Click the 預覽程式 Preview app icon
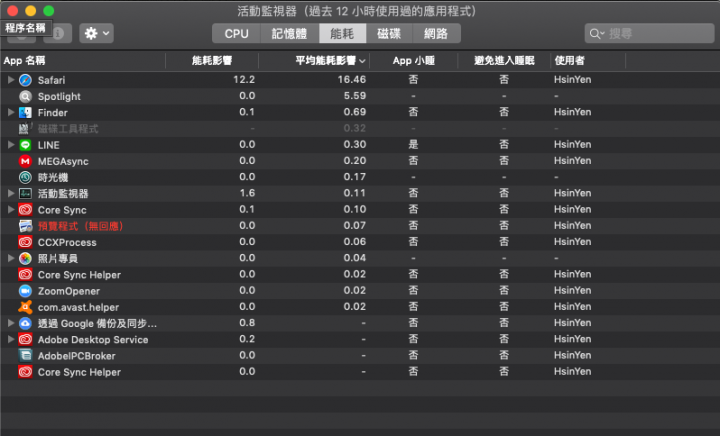This screenshot has height=436, width=720. point(25,226)
